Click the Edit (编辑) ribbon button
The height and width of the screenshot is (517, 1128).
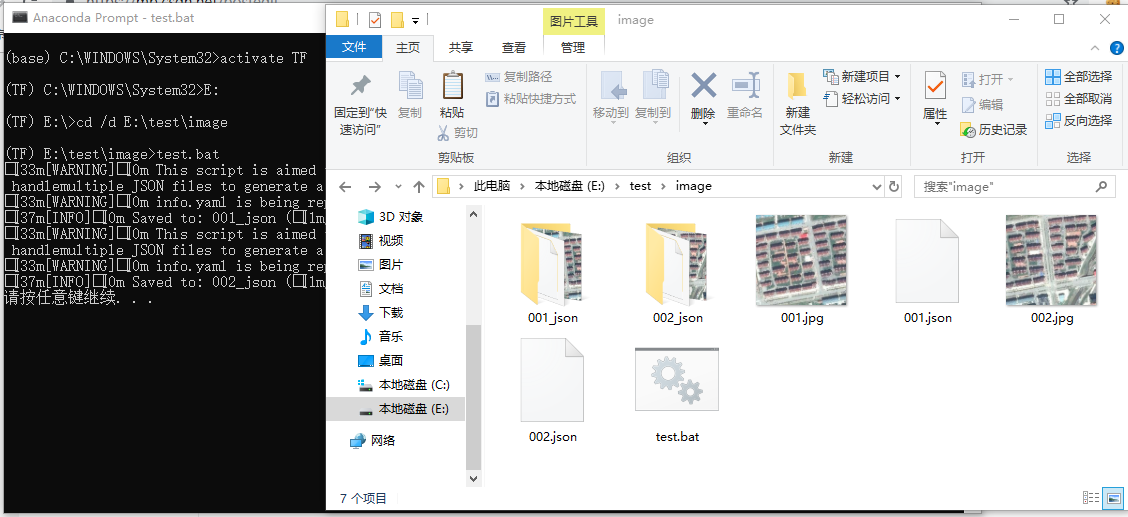tap(982, 104)
